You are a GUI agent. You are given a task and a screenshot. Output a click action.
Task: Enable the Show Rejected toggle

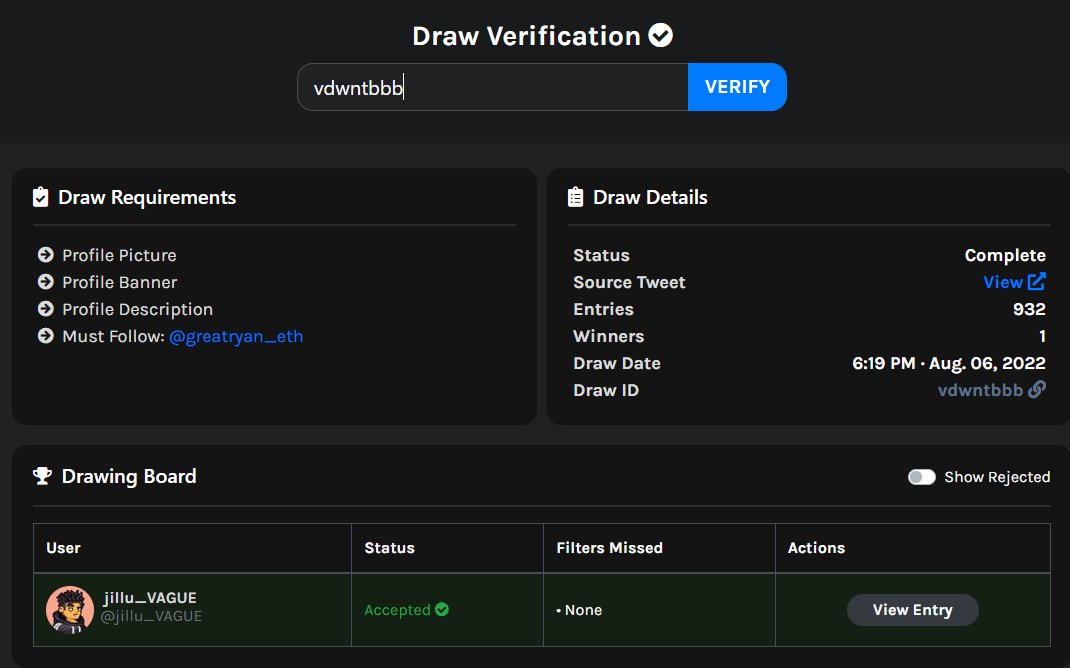click(x=922, y=477)
